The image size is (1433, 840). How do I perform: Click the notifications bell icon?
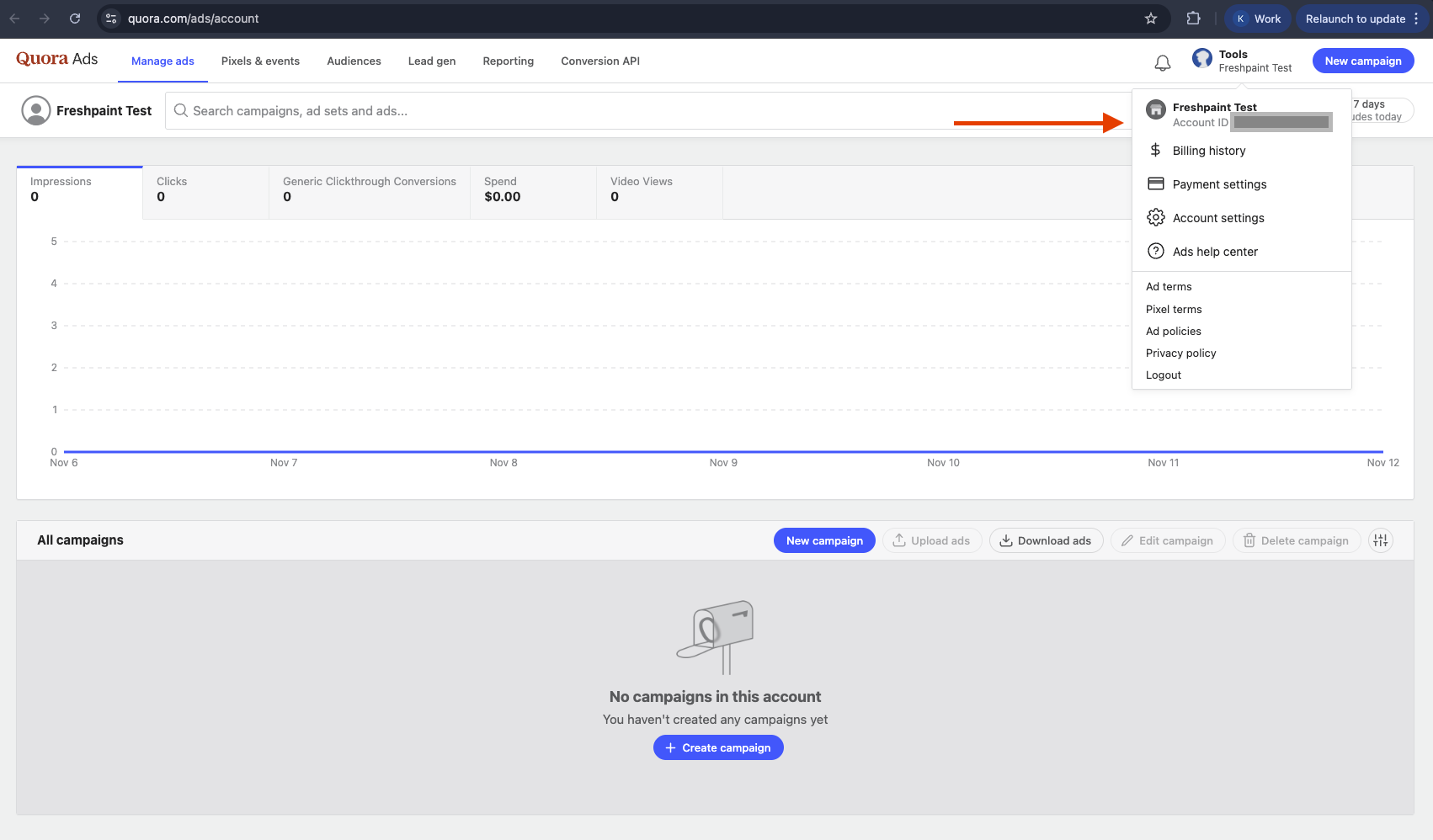pos(1162,62)
